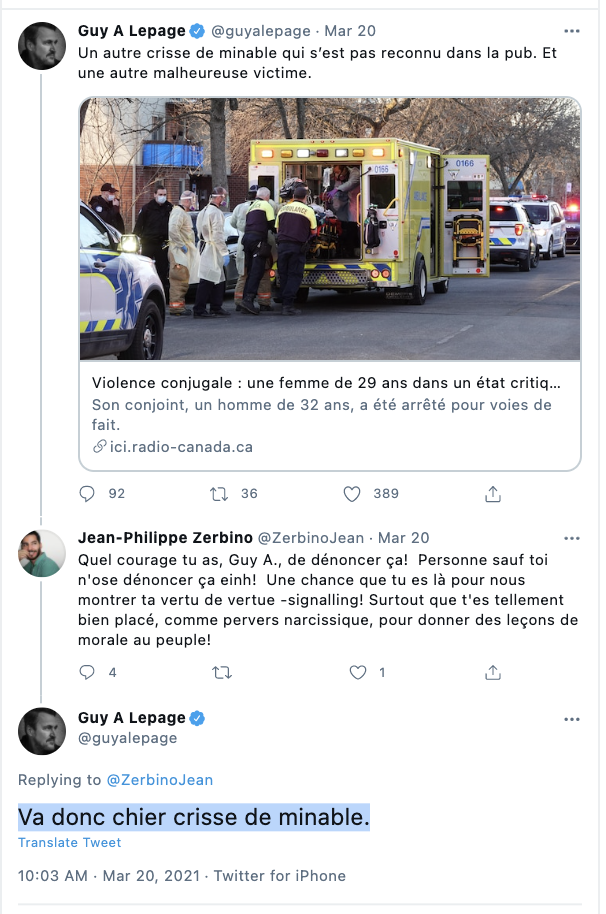Like the tweet with 389 likes
This screenshot has height=914, width=606.
coord(352,494)
